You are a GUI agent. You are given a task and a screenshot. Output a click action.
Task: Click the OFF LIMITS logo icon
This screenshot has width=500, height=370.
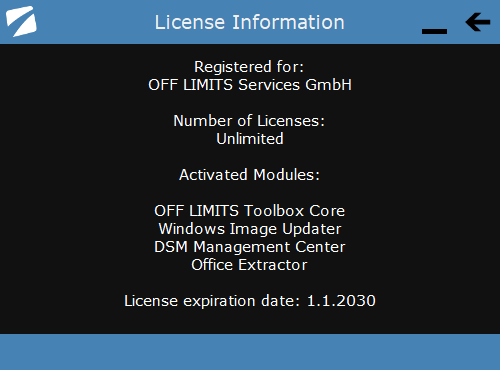(x=21, y=21)
